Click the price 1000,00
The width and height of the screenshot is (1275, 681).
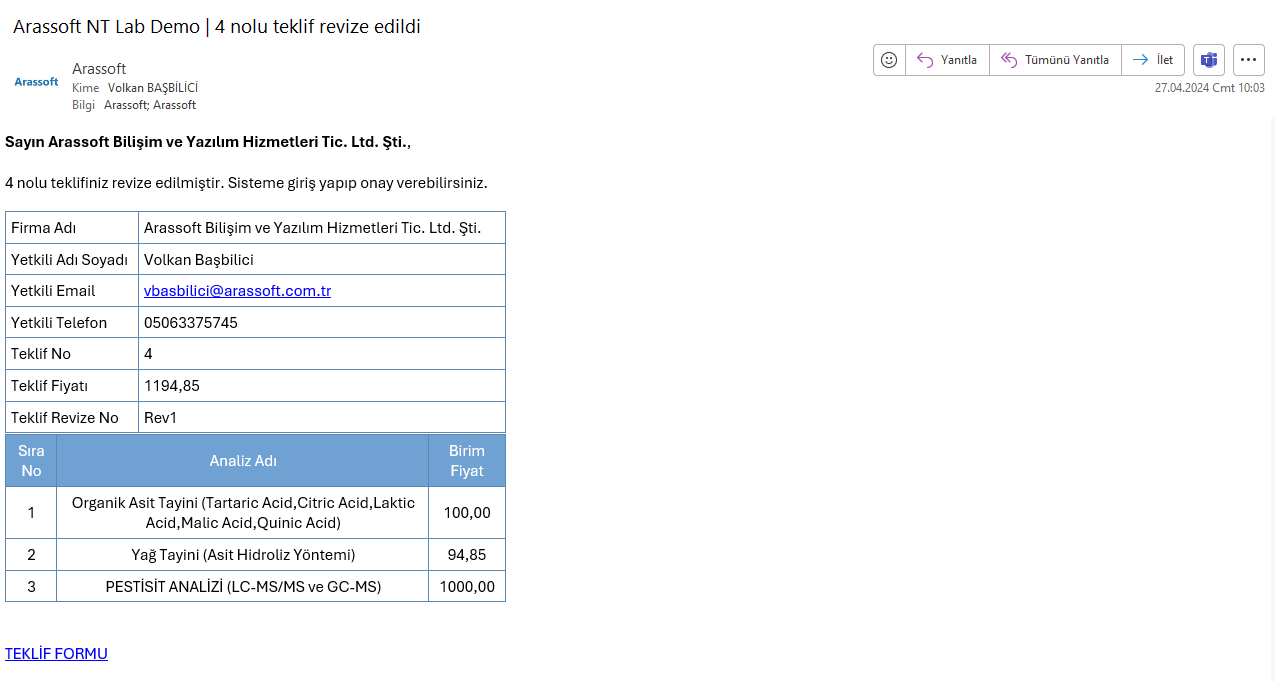(x=467, y=587)
